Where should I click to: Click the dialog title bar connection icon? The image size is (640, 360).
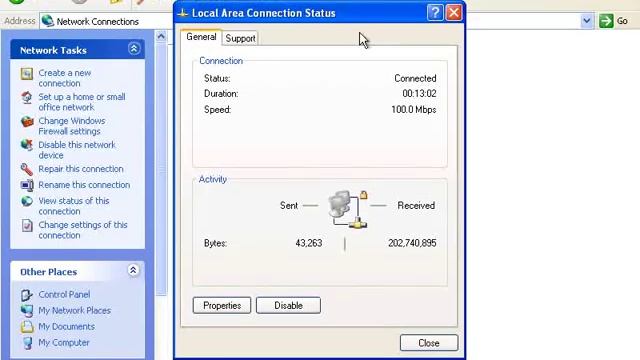[182, 13]
